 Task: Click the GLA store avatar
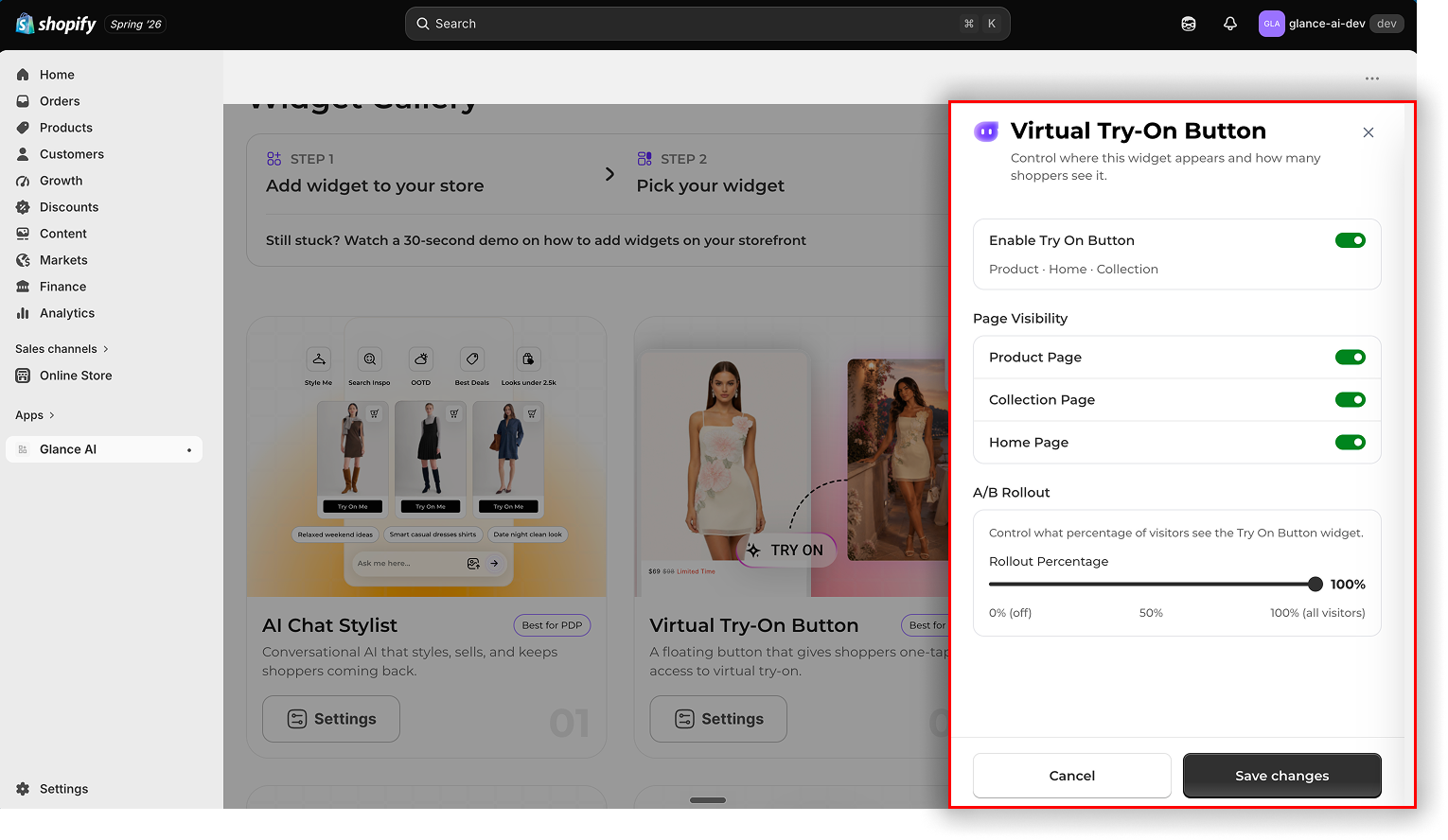[x=1271, y=24]
